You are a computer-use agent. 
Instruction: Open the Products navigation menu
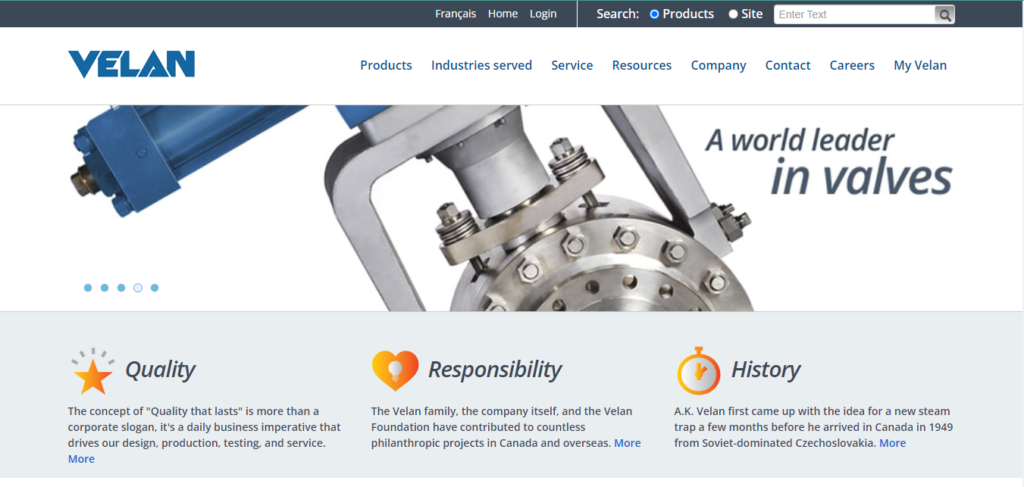[x=386, y=65]
